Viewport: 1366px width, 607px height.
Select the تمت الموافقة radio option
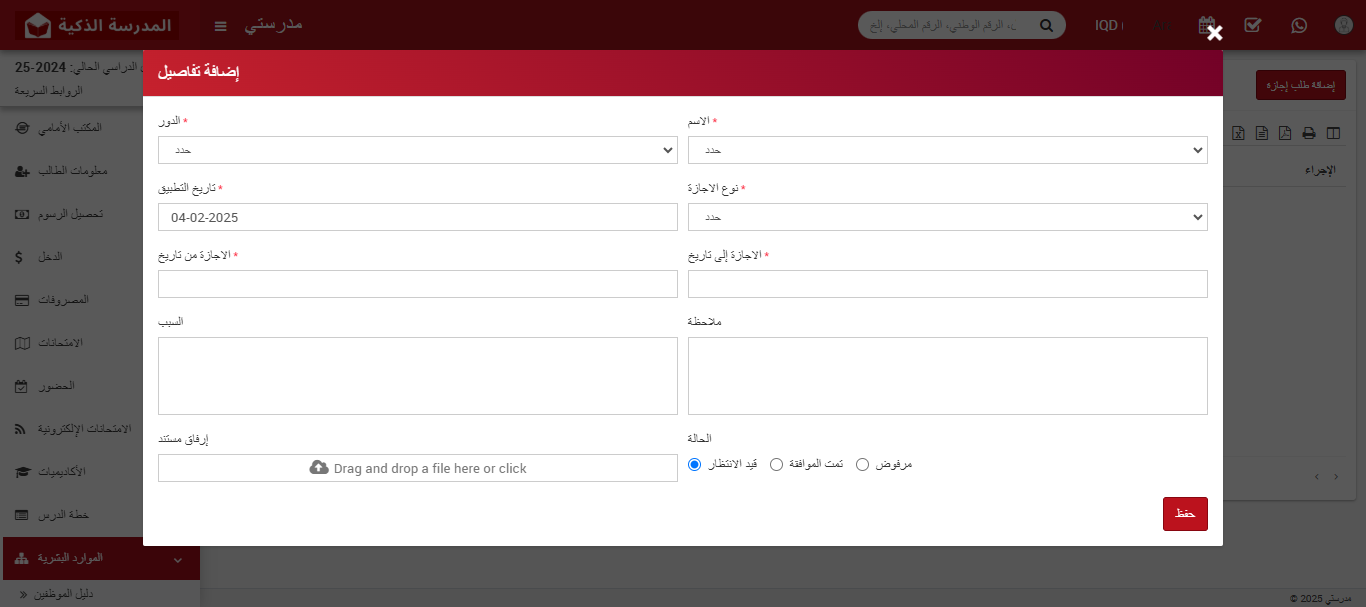776,465
